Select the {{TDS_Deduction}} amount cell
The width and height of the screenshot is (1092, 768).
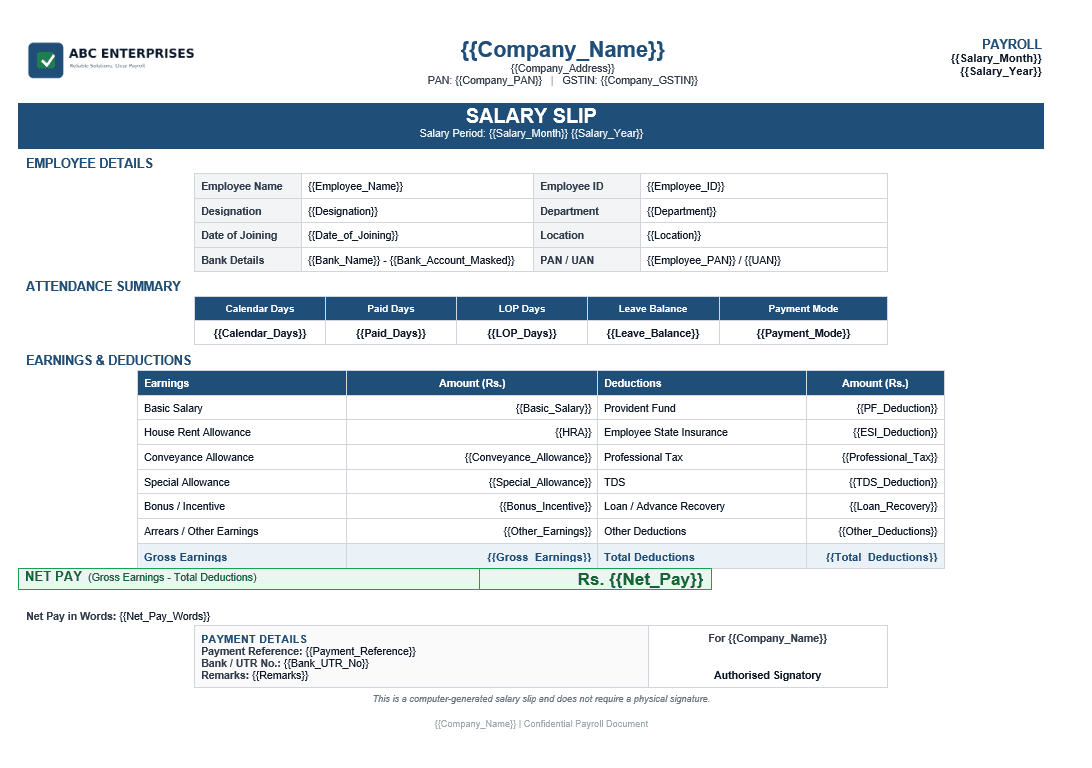click(875, 482)
